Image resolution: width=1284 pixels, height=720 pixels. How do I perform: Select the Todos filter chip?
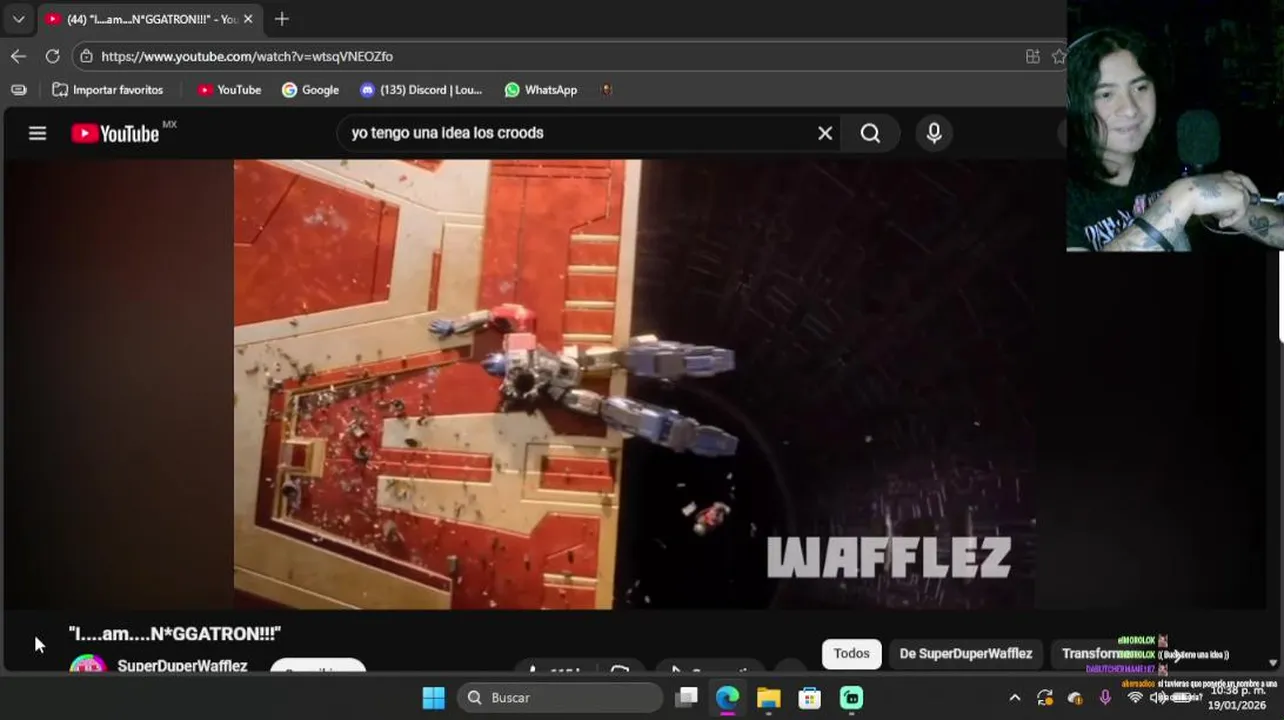coord(852,654)
